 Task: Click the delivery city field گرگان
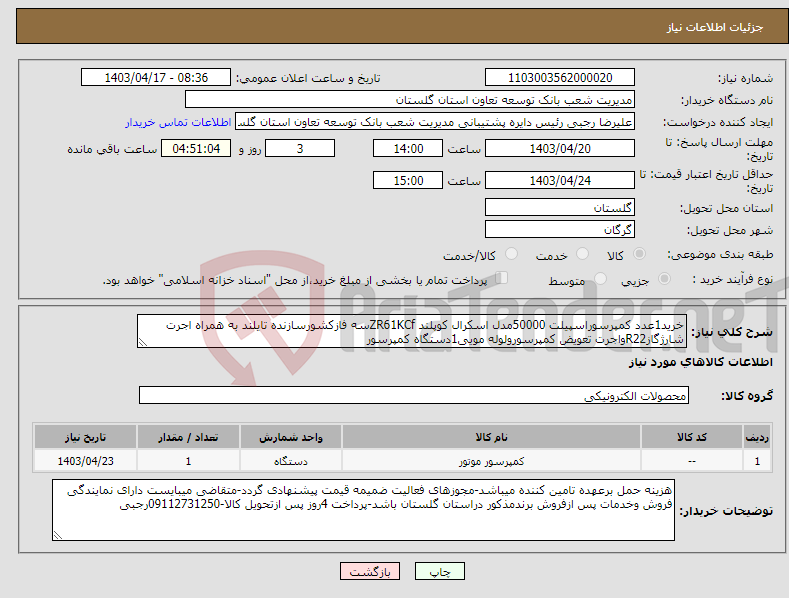560,230
